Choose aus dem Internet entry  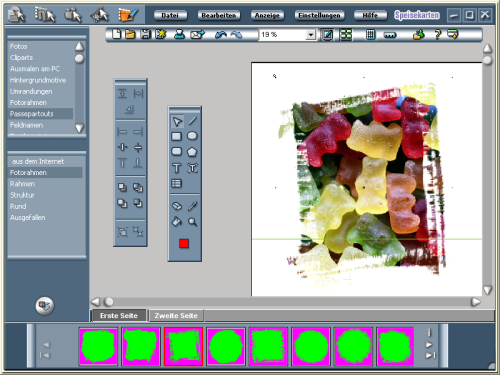[x=38, y=161]
